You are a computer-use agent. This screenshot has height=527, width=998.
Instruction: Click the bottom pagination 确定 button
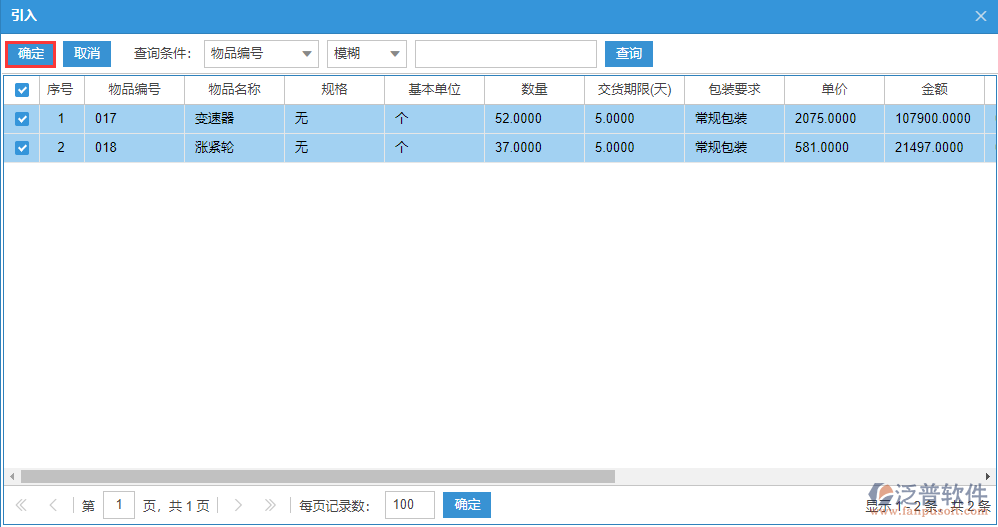coord(467,505)
